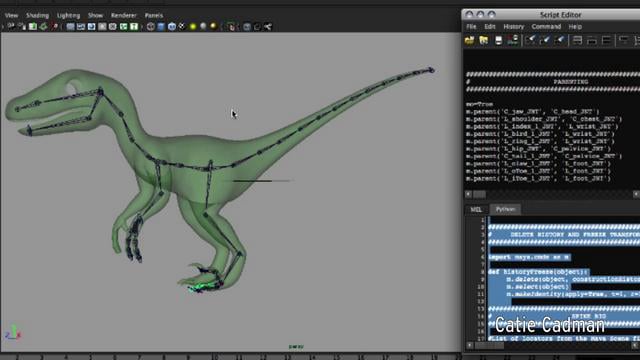The image size is (640, 360).
Task: Toggle the Gate Mask display
Action: [102, 27]
